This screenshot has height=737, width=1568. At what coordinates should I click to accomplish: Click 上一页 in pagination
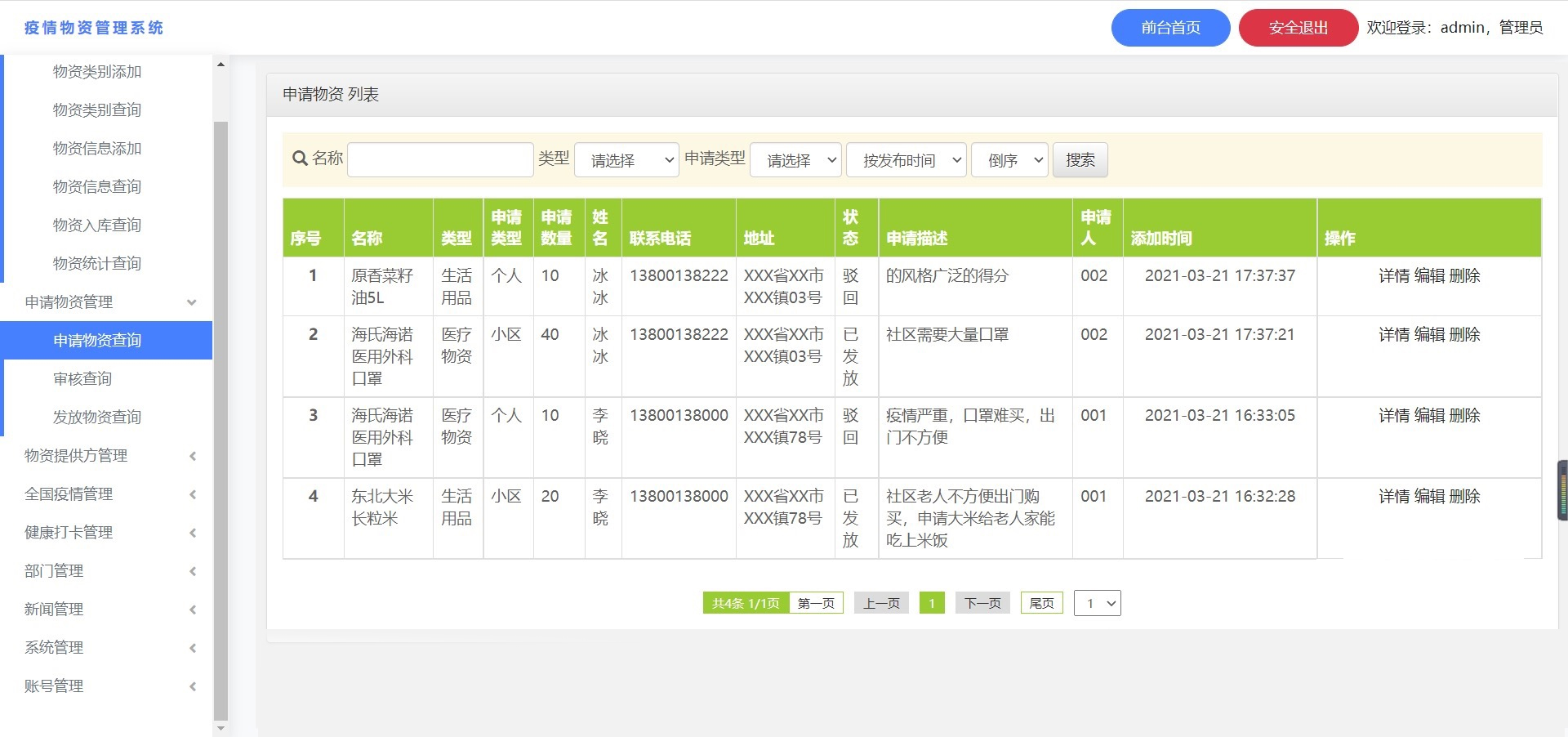point(881,603)
